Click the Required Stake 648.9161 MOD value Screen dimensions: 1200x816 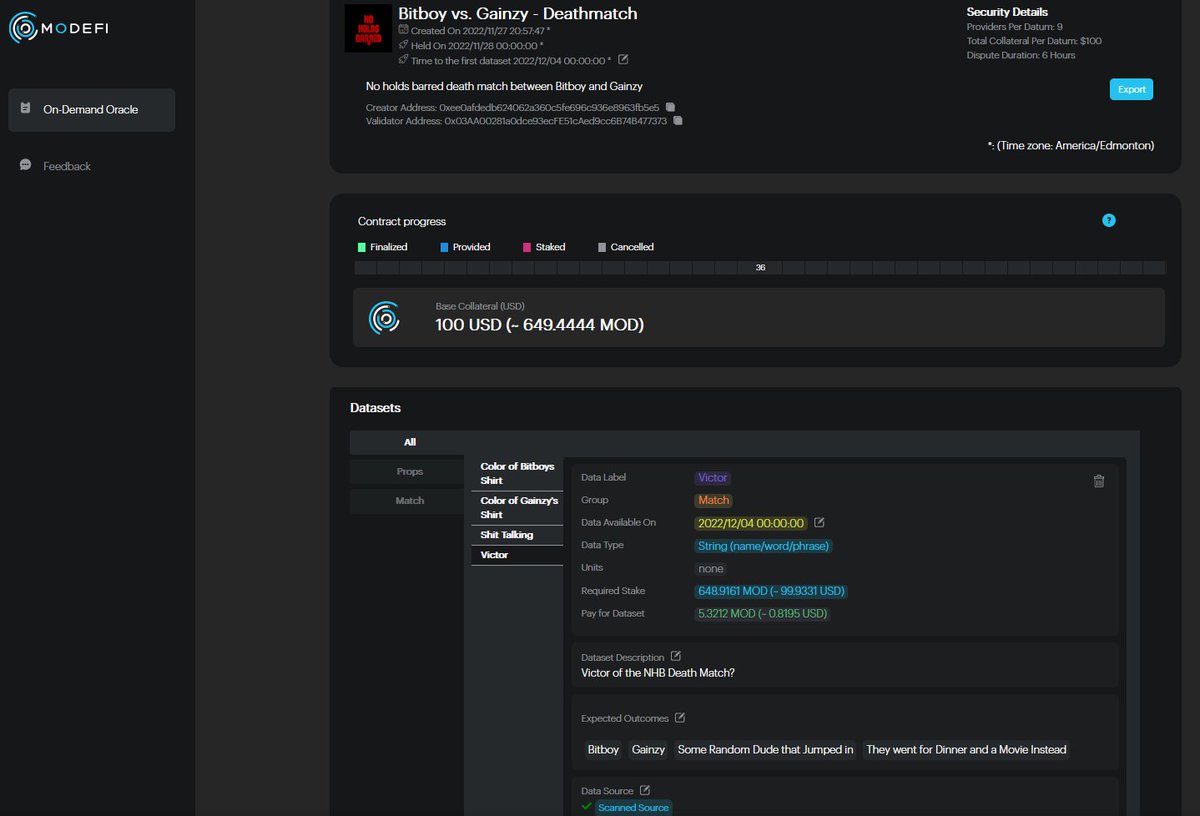pos(771,591)
